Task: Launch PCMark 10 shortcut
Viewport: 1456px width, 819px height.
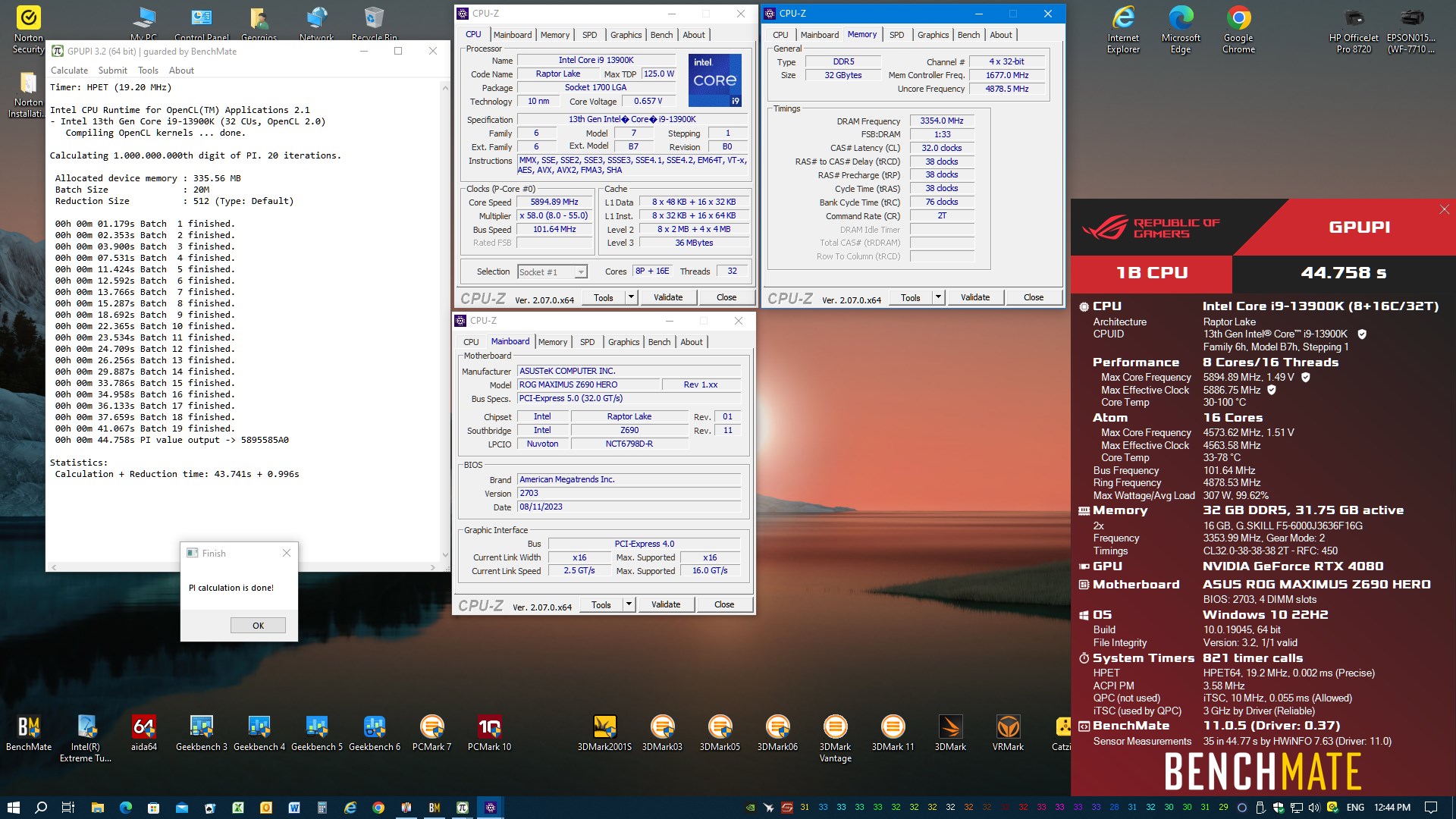Action: (490, 733)
